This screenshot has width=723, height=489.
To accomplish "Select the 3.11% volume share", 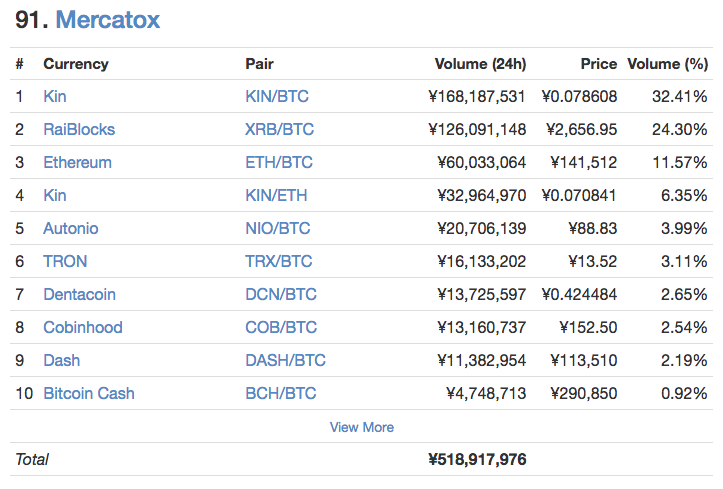I will click(684, 262).
